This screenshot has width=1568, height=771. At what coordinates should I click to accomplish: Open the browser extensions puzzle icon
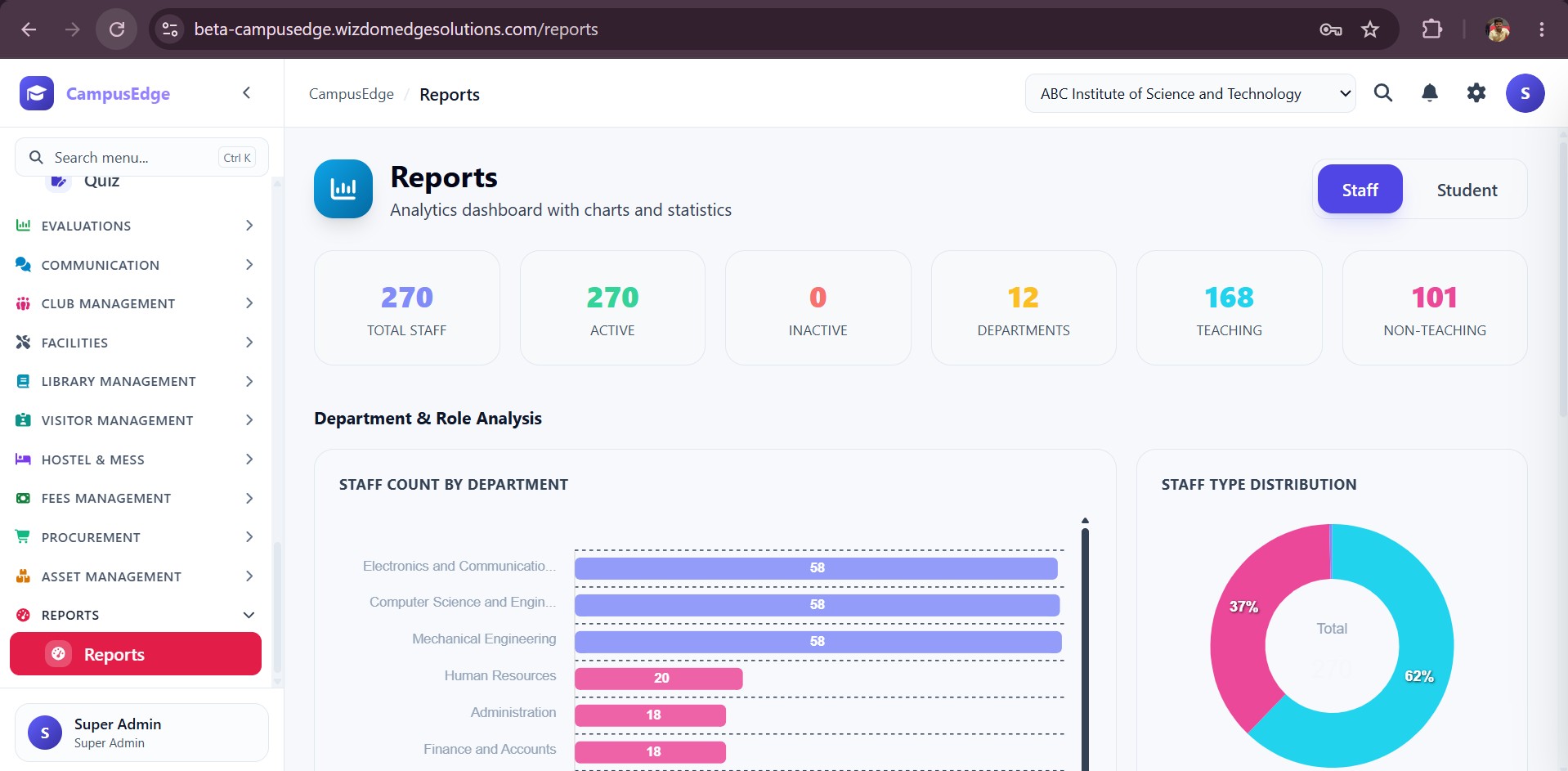pyautogui.click(x=1432, y=29)
